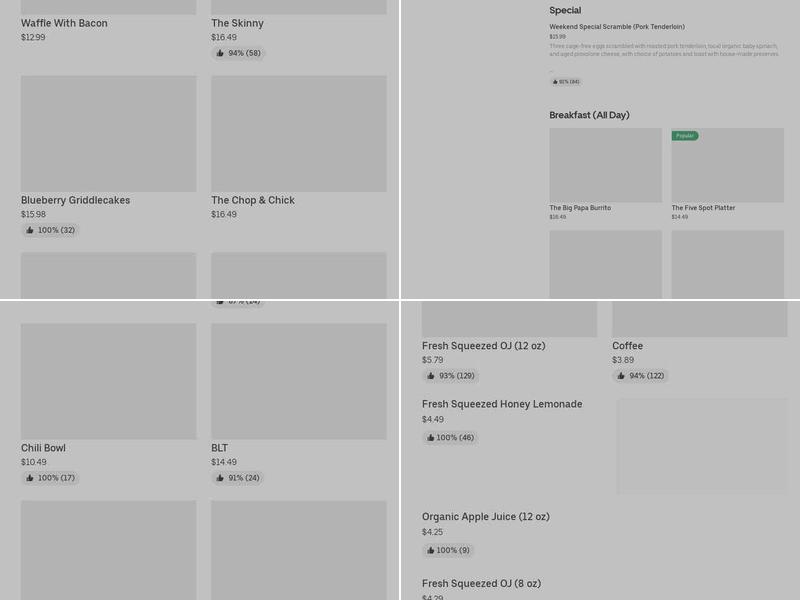Click the Special section heading
This screenshot has height=600, width=800.
[x=565, y=10]
